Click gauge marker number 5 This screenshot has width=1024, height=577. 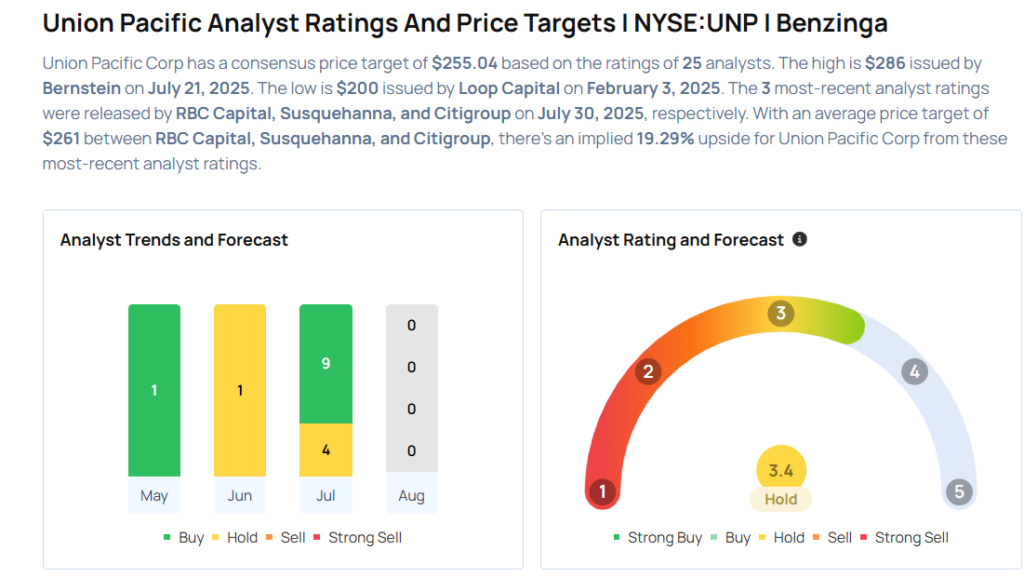(959, 491)
